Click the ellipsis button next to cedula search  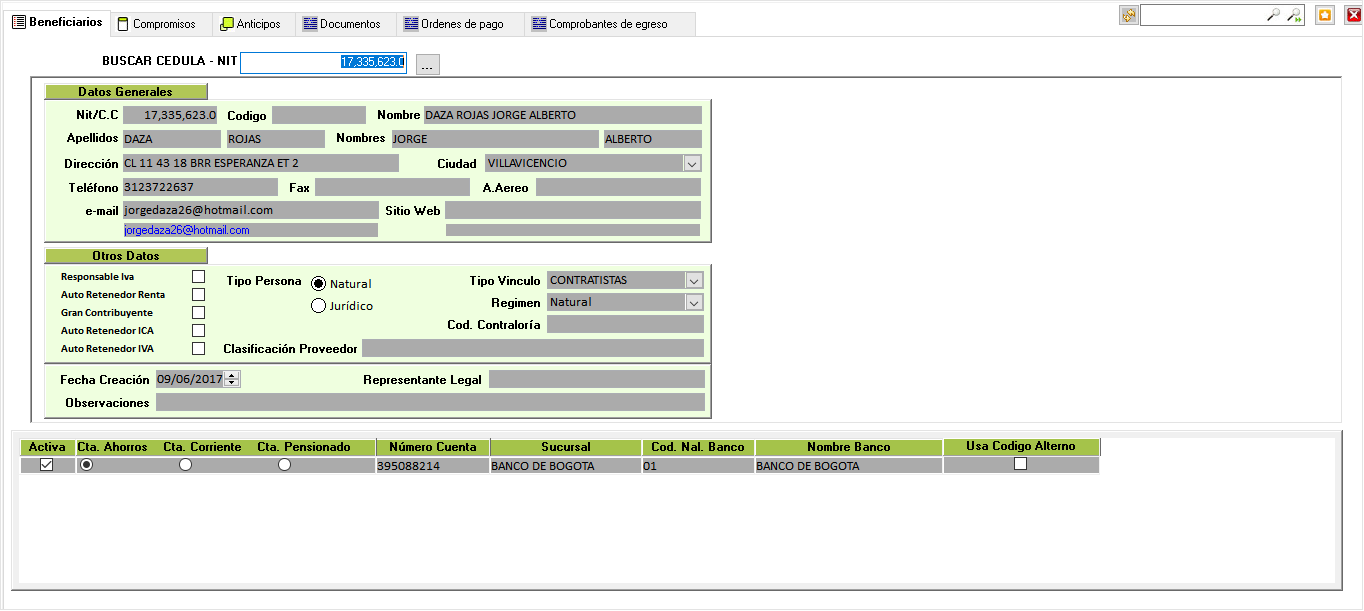pyautogui.click(x=427, y=65)
